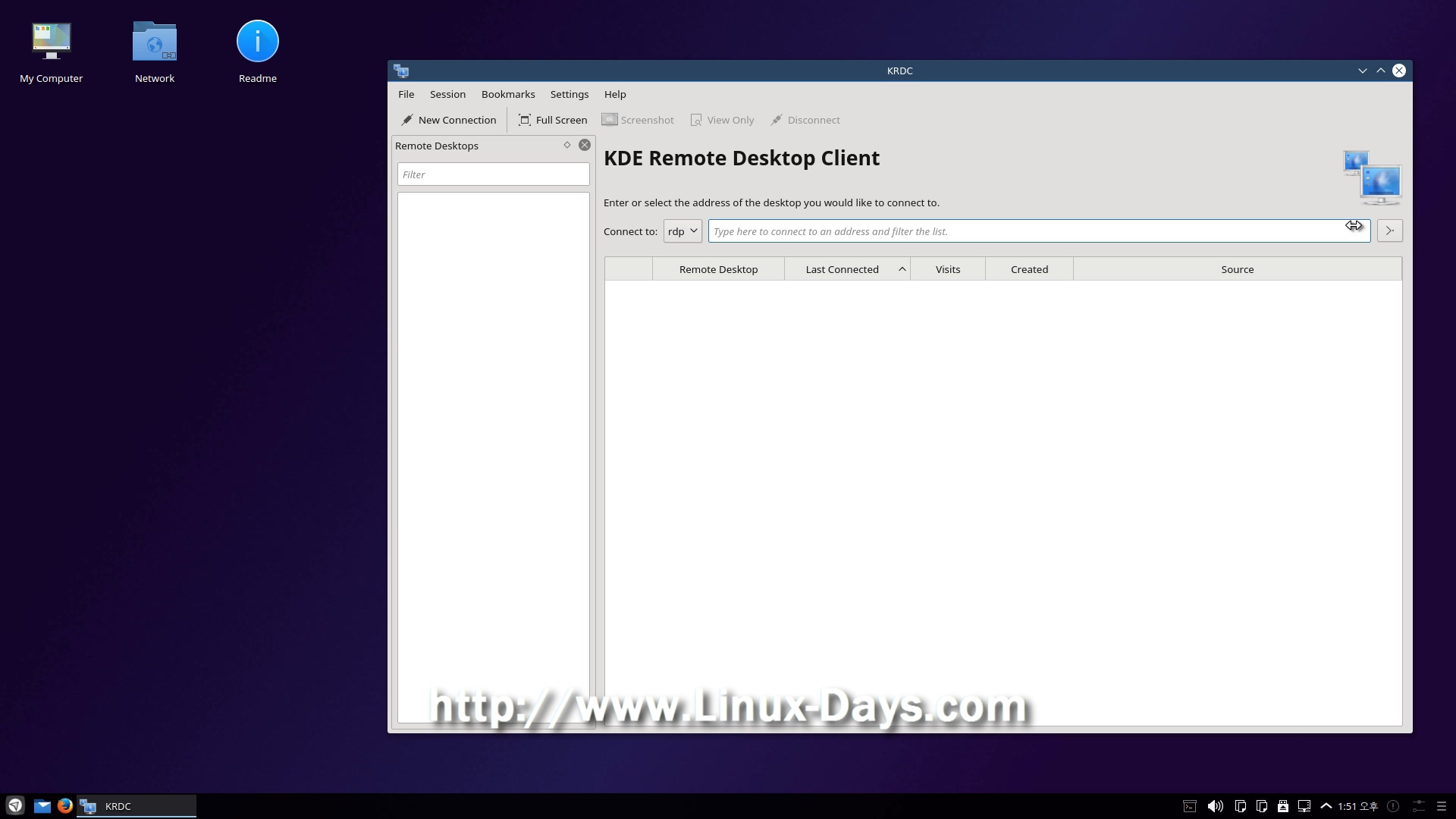Close the KRDC window

(1399, 71)
